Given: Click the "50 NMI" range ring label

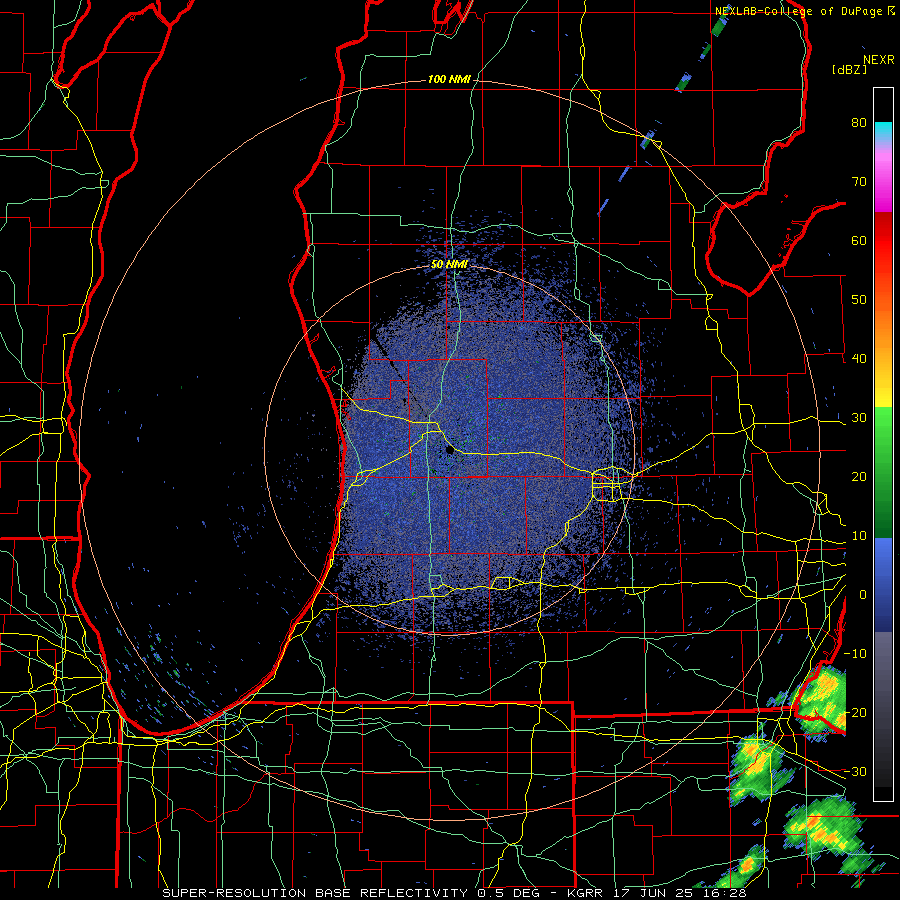Looking at the screenshot, I should [449, 265].
